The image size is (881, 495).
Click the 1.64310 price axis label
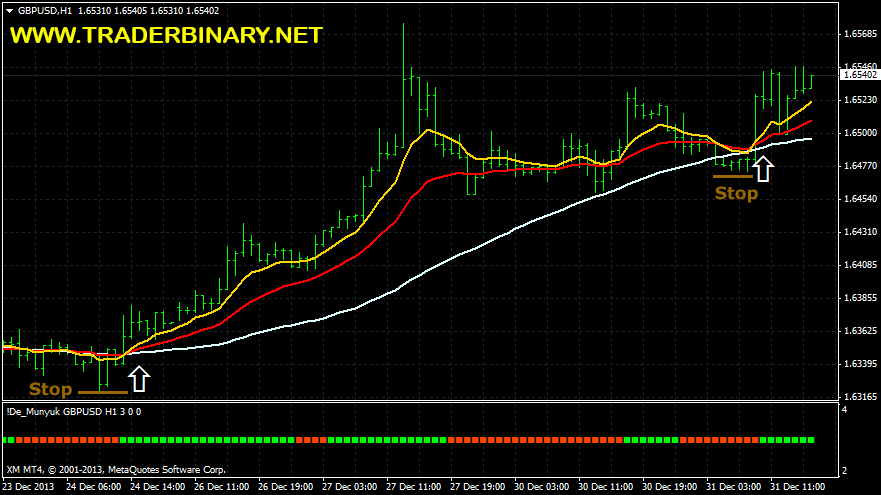[860, 231]
